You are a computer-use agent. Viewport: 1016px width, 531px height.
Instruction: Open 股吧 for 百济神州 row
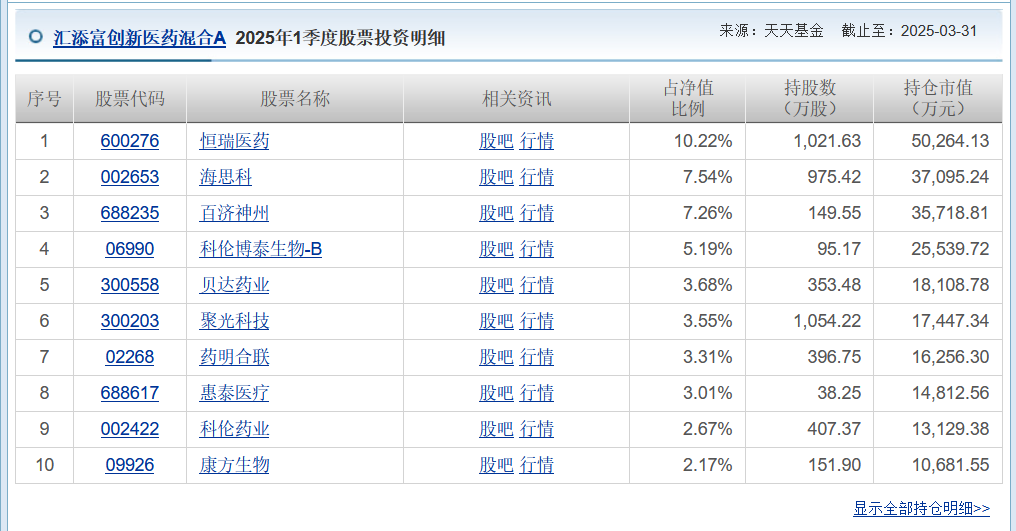point(496,213)
